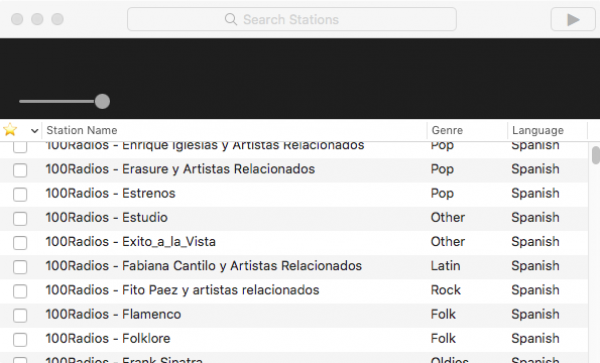Select the 100Radios - Flamenco station row

[x=294, y=315]
